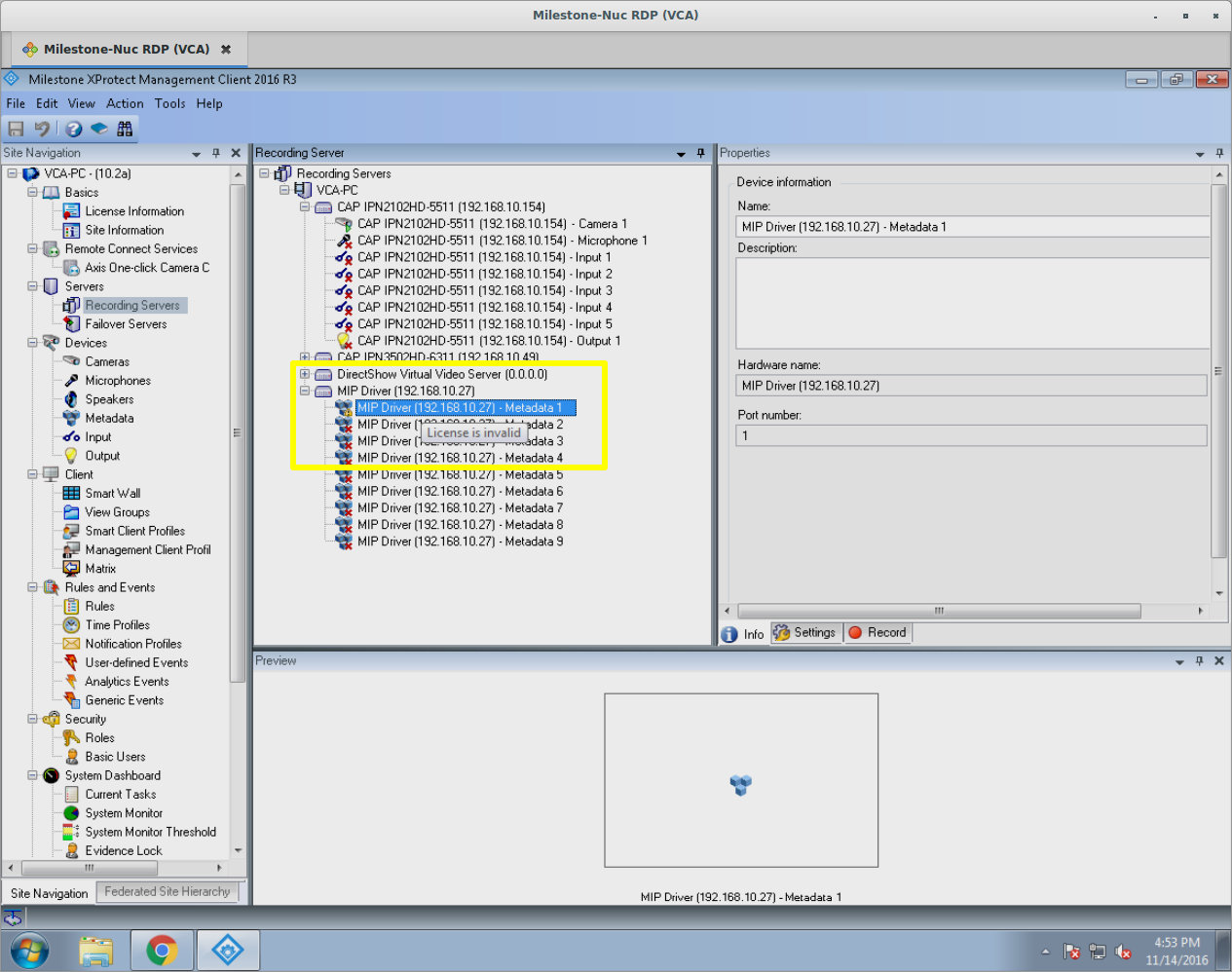Screen dimensions: 1232x972
Task: Select CAP IPN2102HD-5511 Output 1
Action: coord(488,341)
